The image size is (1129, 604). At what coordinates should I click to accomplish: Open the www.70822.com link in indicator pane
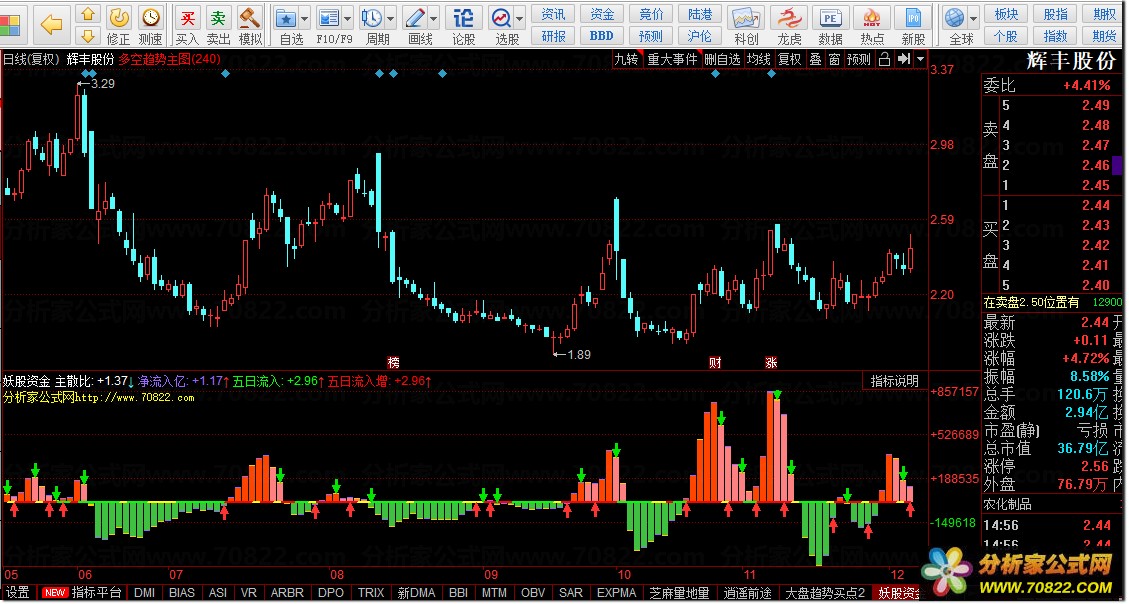(x=135, y=397)
